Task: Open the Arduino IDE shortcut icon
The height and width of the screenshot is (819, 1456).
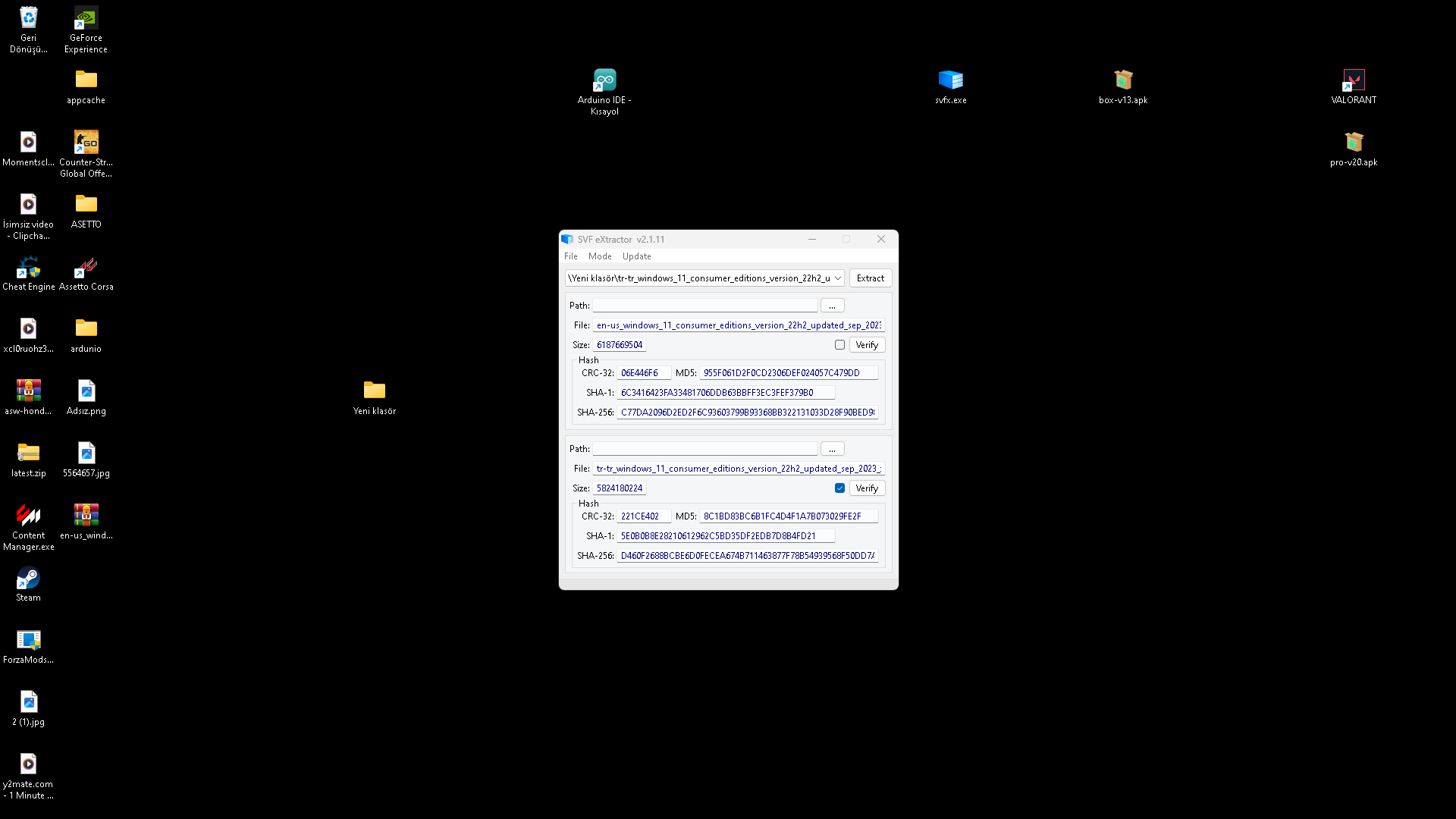Action: pos(604,80)
